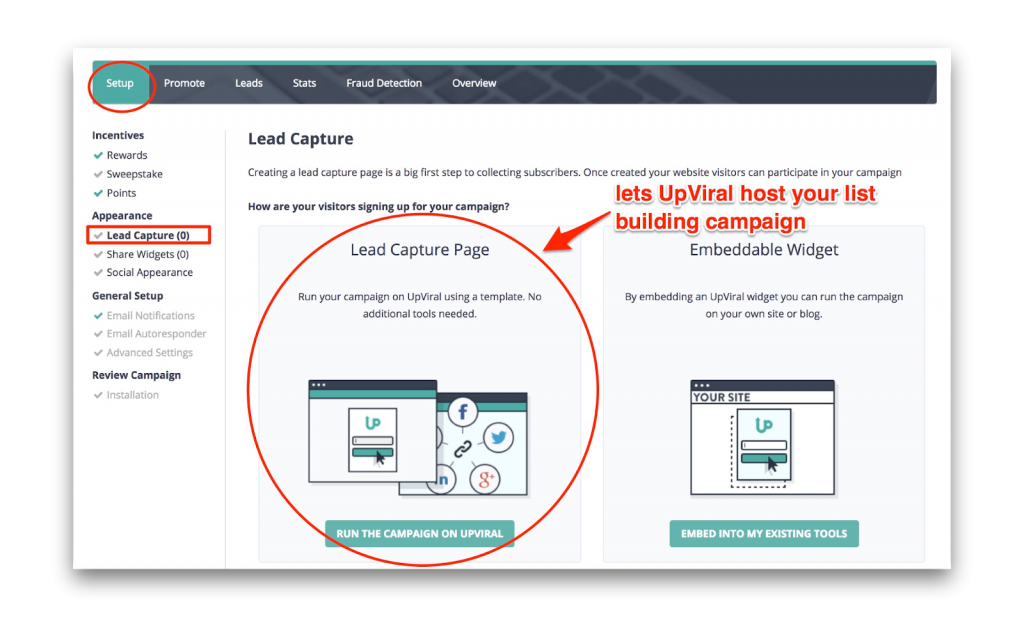Screen dimensions: 1024x618
Task: Click the Email Notifications checkmark icon
Action: [98, 316]
